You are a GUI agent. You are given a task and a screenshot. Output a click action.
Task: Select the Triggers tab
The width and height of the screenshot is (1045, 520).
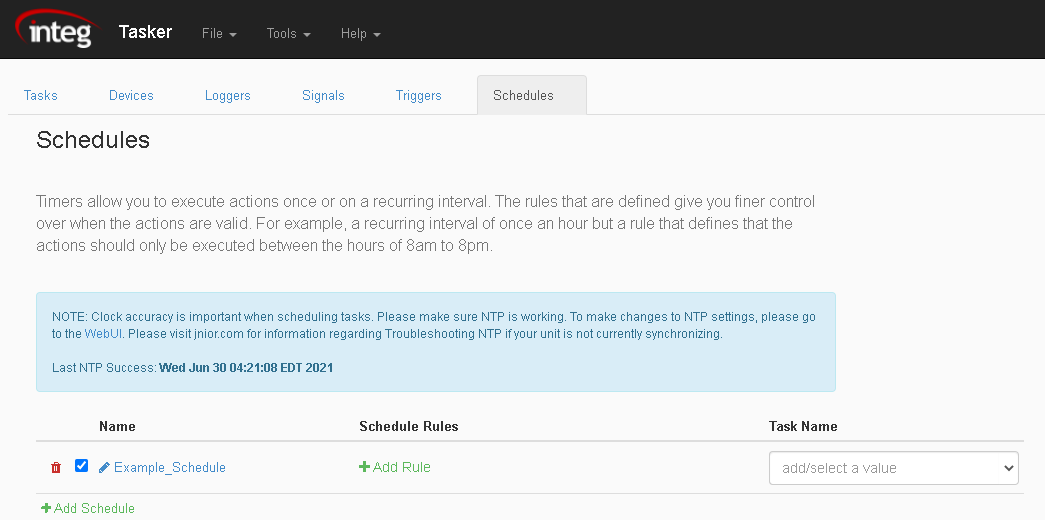coord(419,95)
